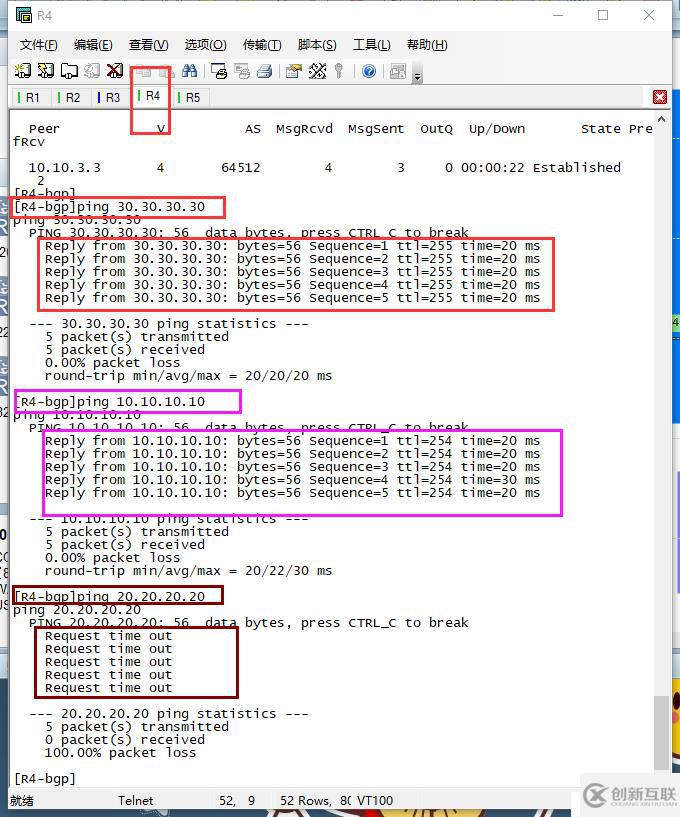Screen dimensions: 680x817
Task: Click '0 packet(s) received' line
Action: tap(125, 739)
